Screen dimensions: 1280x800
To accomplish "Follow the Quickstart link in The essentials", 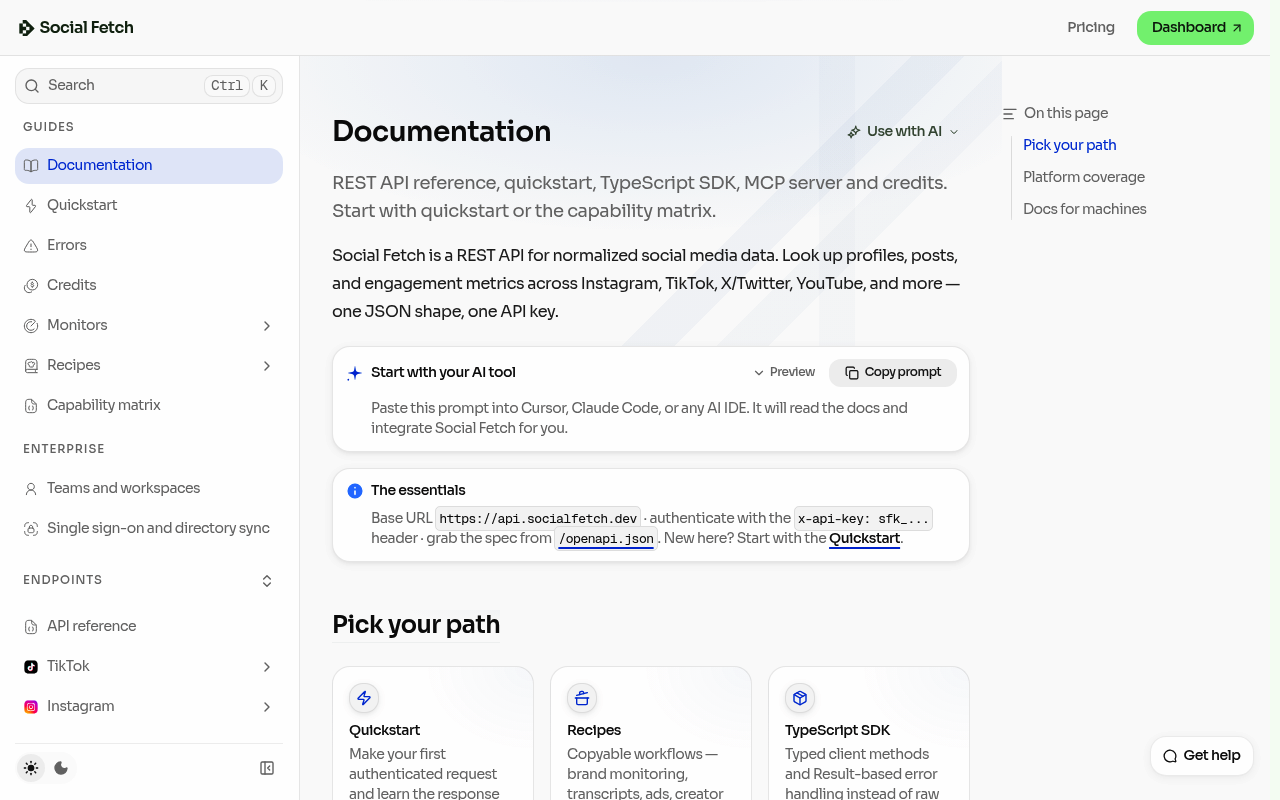I will point(865,539).
